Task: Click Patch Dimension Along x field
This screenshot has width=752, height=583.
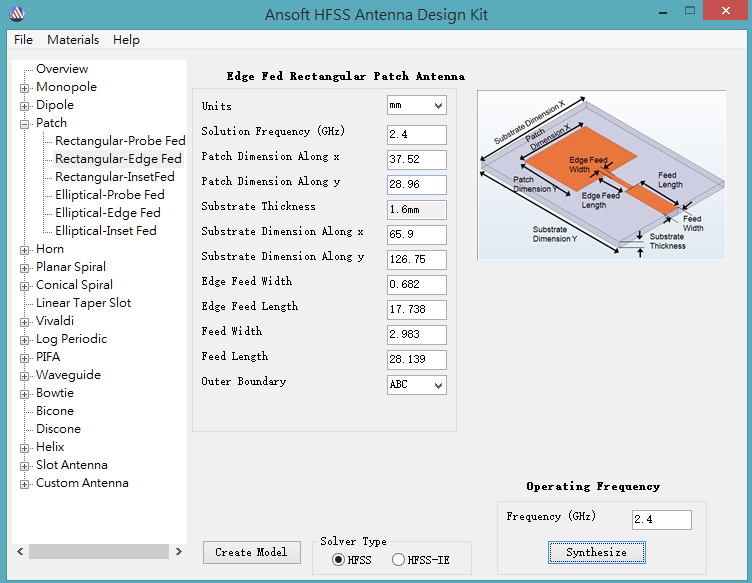Action: tap(417, 160)
